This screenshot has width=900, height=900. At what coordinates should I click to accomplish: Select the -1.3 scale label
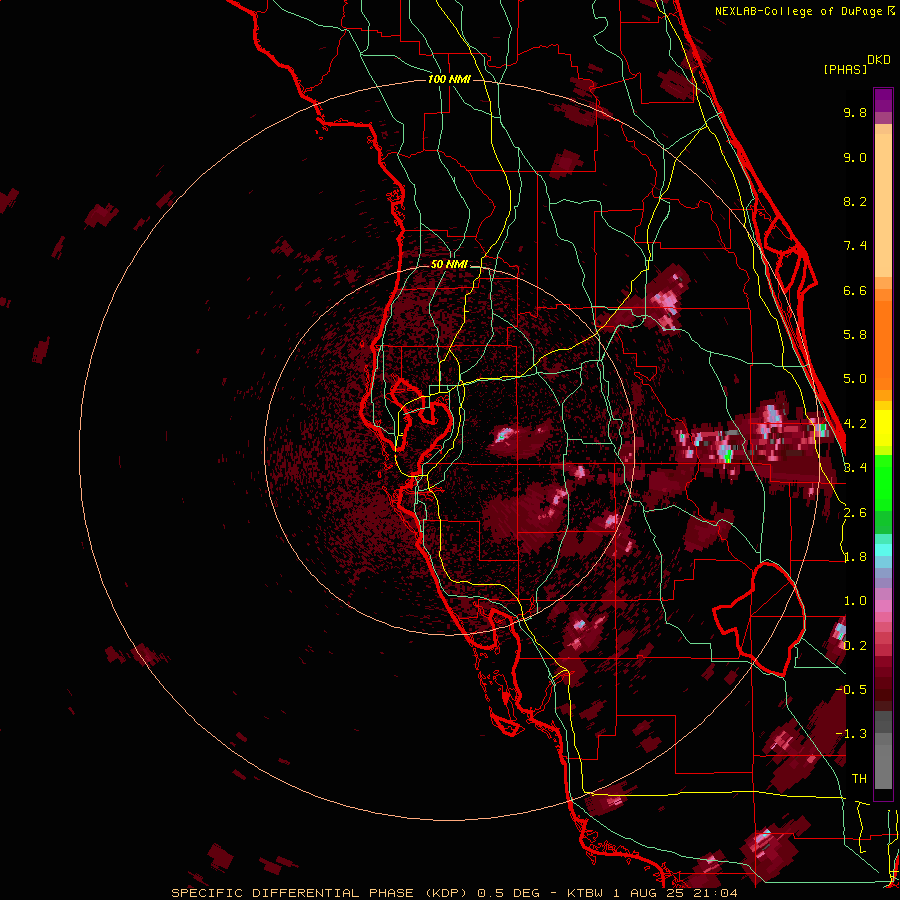(851, 734)
